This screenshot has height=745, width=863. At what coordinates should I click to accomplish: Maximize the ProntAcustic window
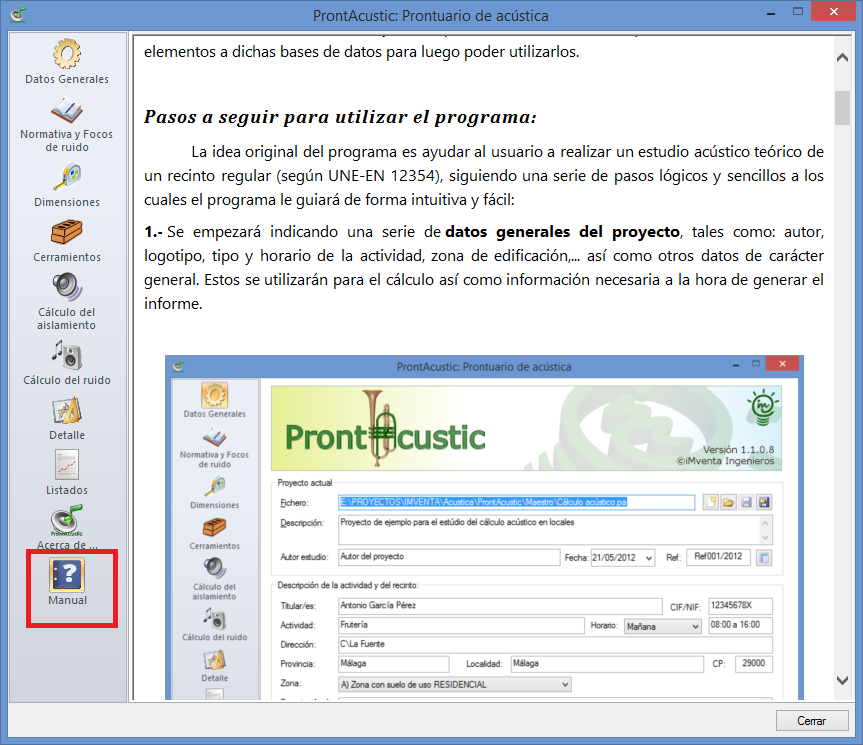(x=798, y=12)
